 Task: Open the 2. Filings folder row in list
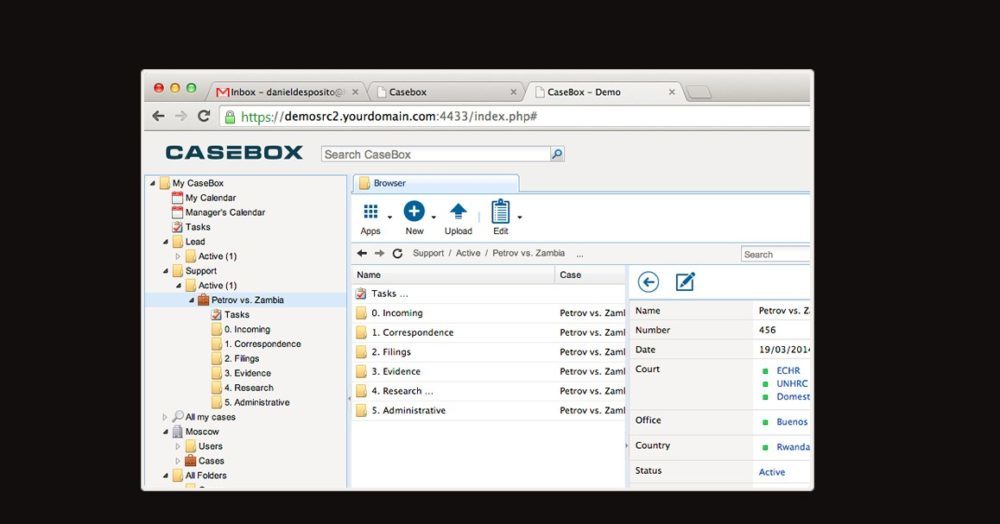click(x=391, y=352)
